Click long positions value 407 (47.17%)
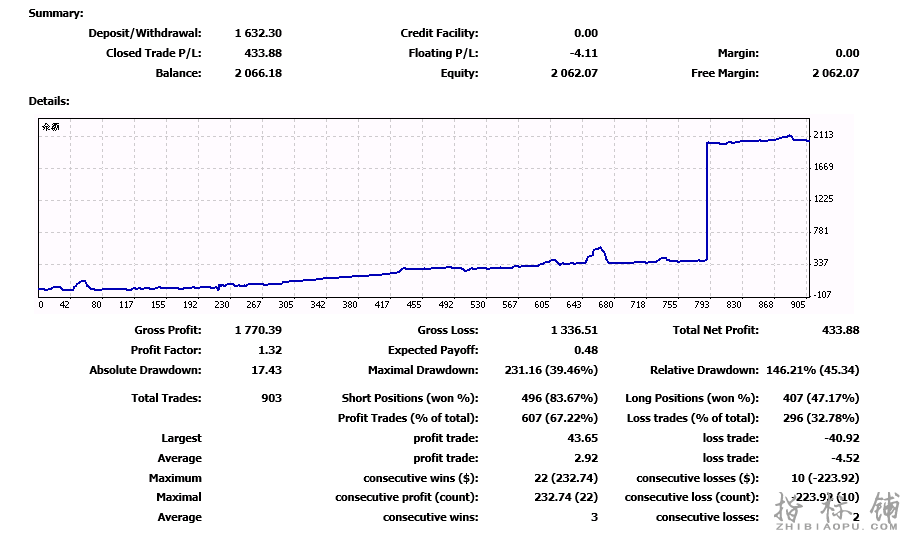 821,398
